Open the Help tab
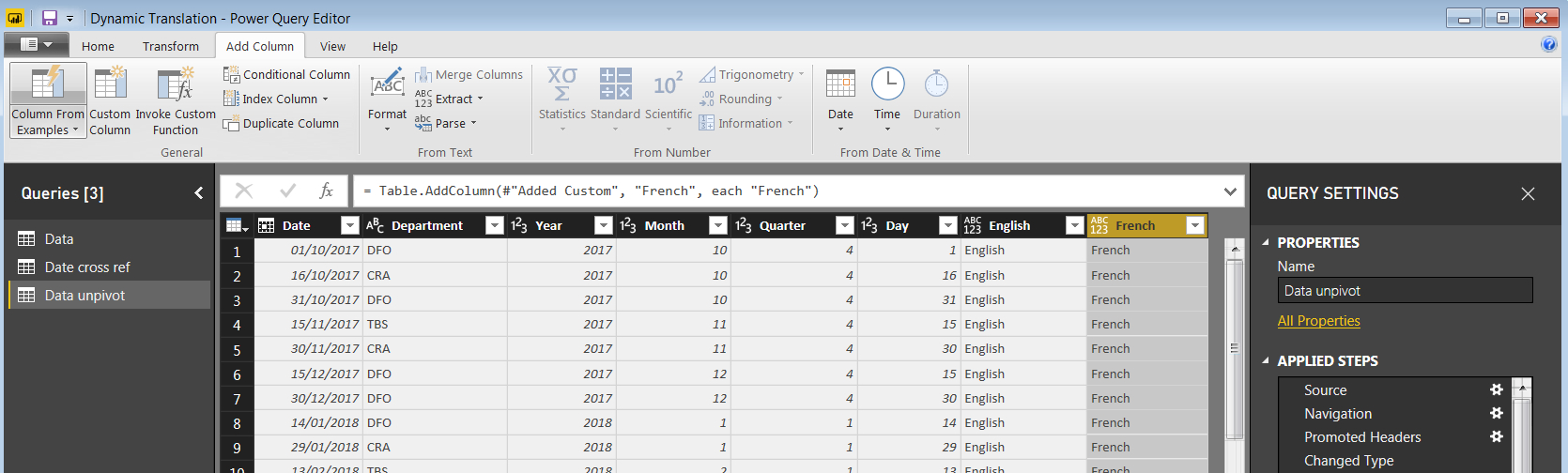The height and width of the screenshot is (473, 1568). point(385,46)
